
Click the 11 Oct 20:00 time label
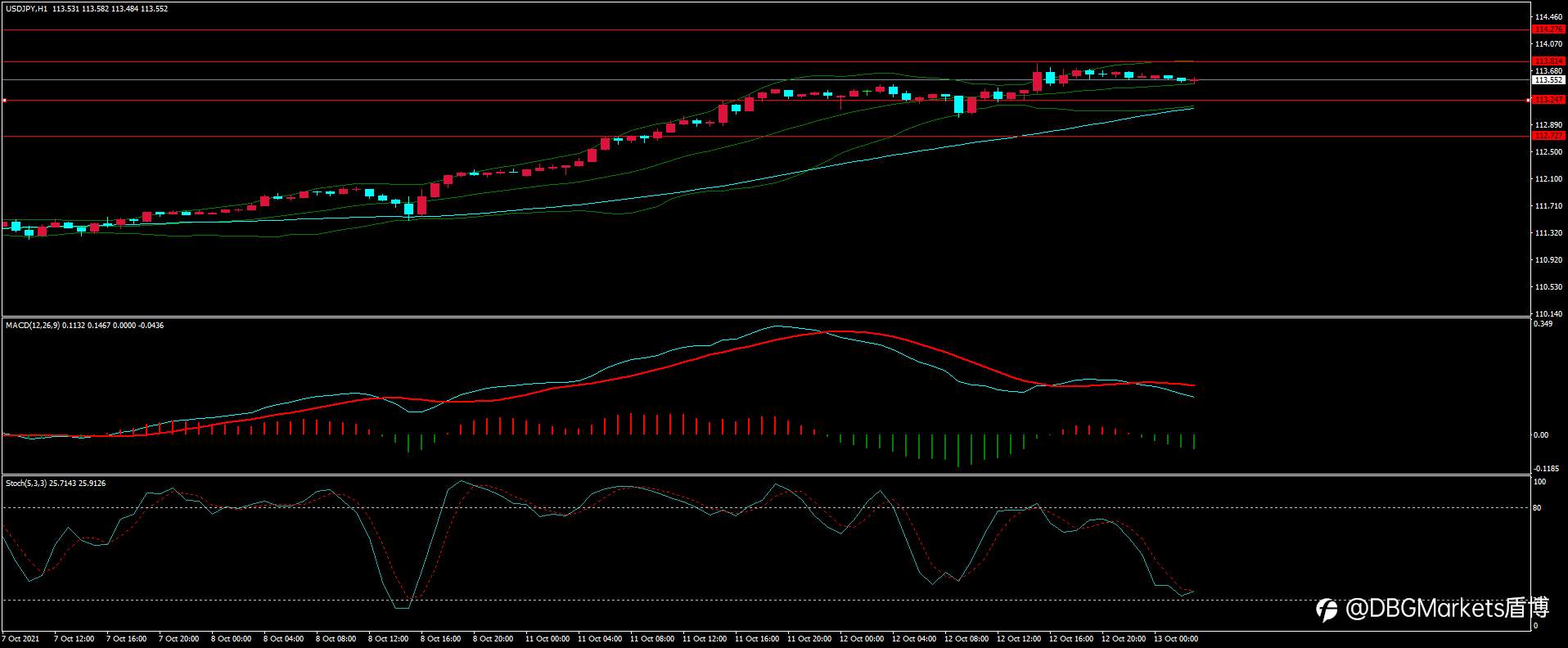tap(809, 639)
